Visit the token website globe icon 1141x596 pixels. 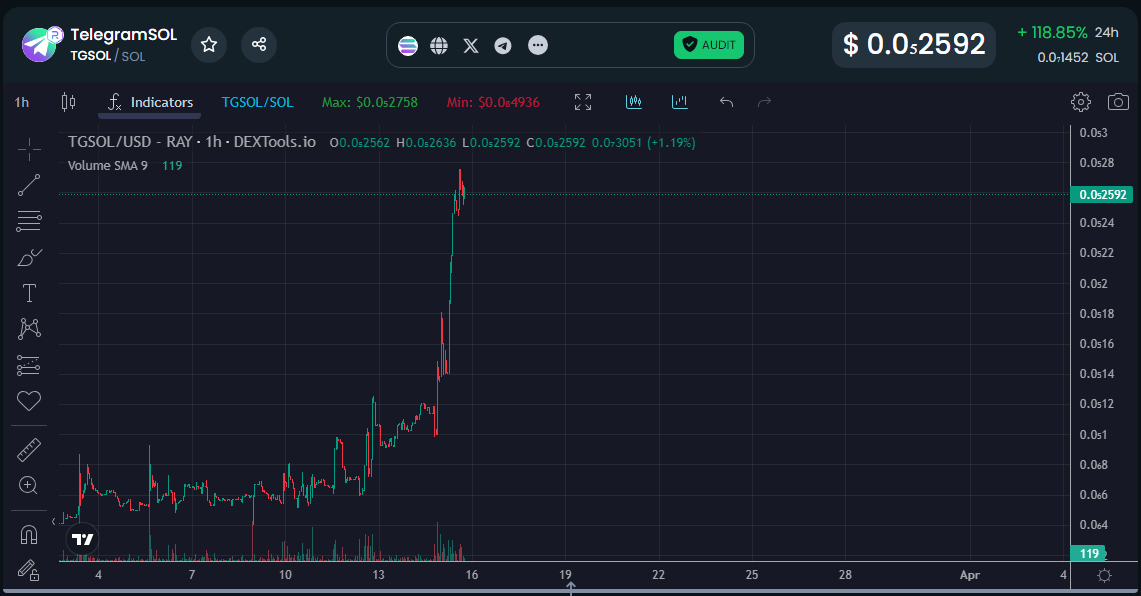tap(439, 46)
